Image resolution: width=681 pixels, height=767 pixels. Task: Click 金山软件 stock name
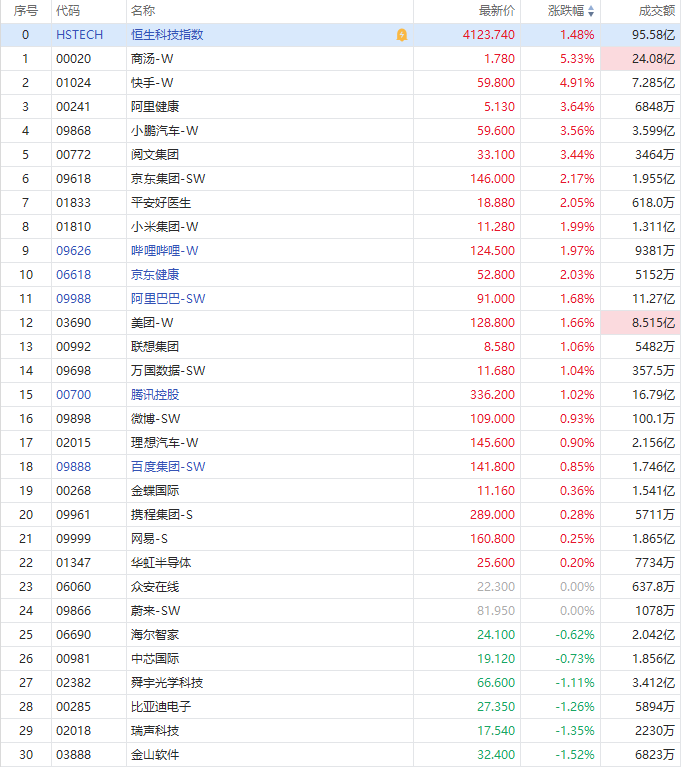155,754
